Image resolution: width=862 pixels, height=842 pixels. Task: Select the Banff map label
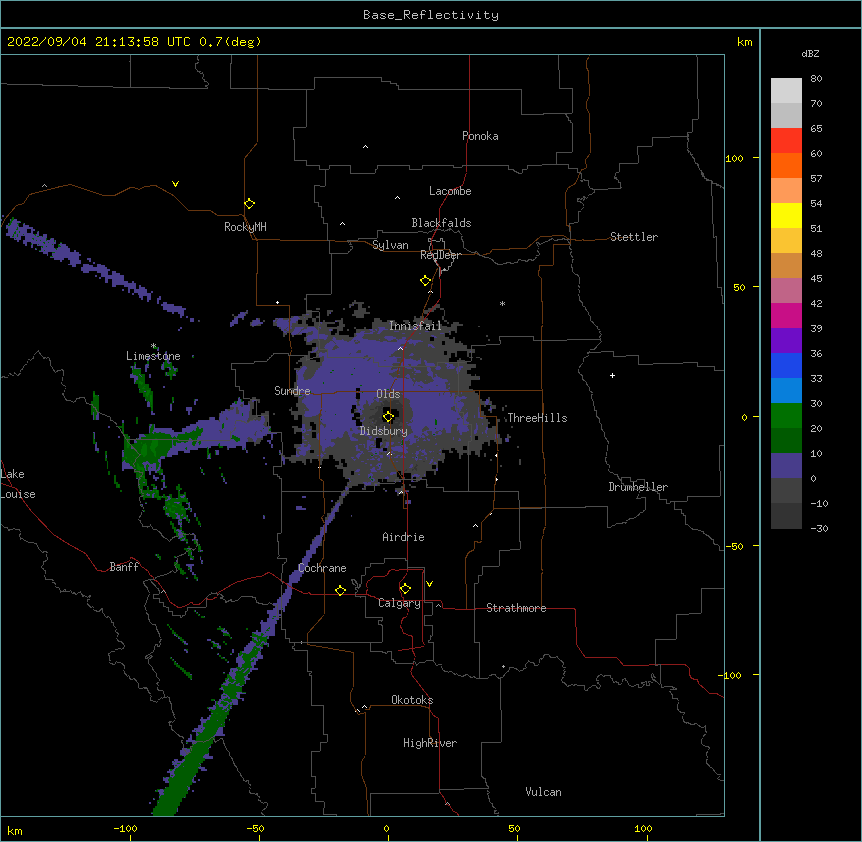point(124,567)
